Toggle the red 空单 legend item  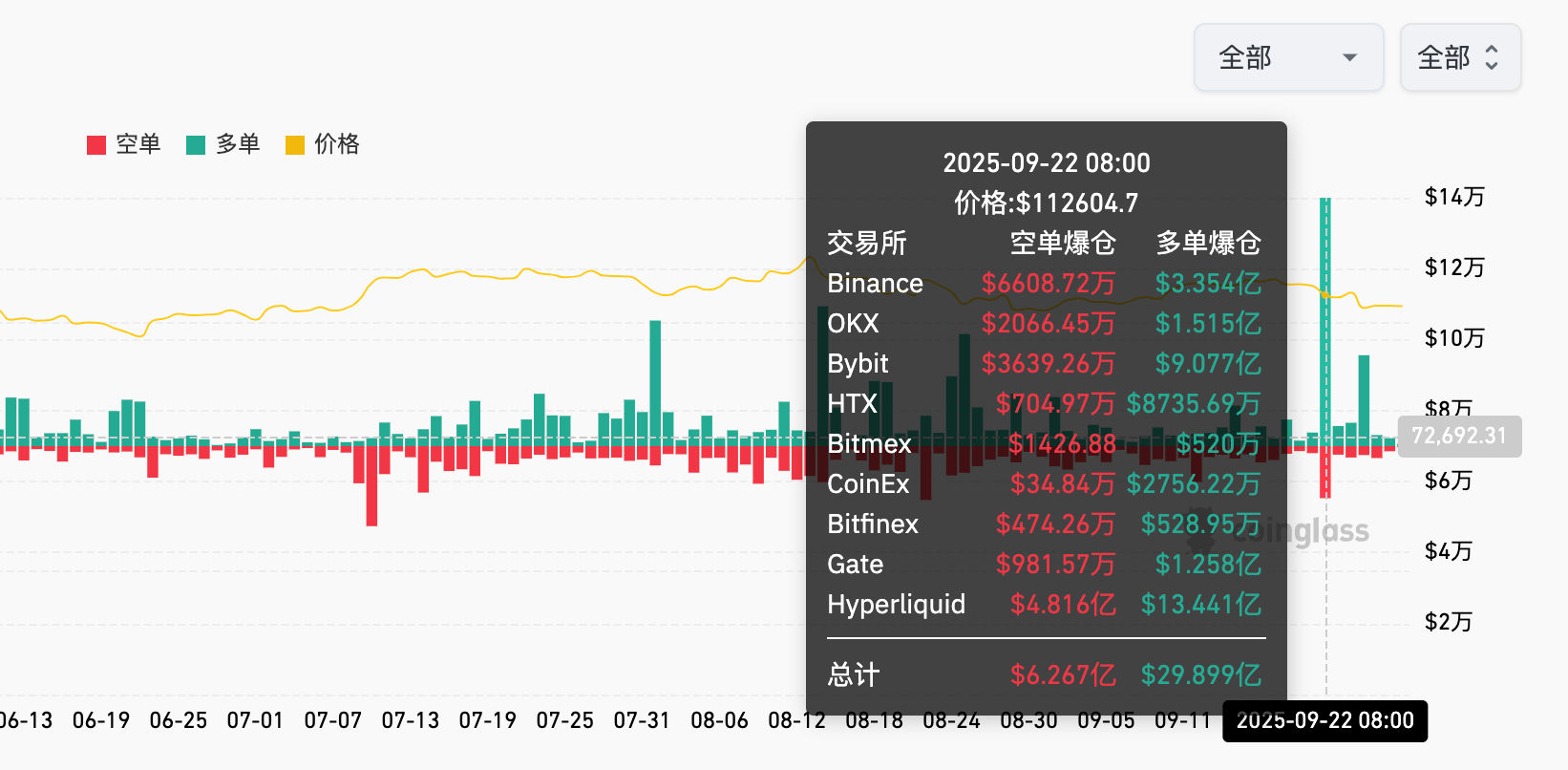click(124, 144)
